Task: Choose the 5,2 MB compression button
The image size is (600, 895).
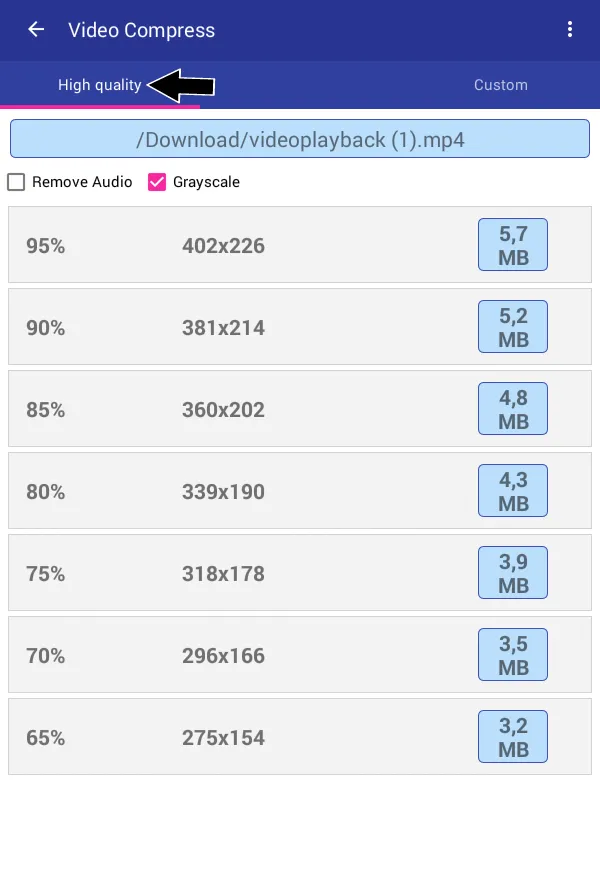Action: (x=513, y=326)
